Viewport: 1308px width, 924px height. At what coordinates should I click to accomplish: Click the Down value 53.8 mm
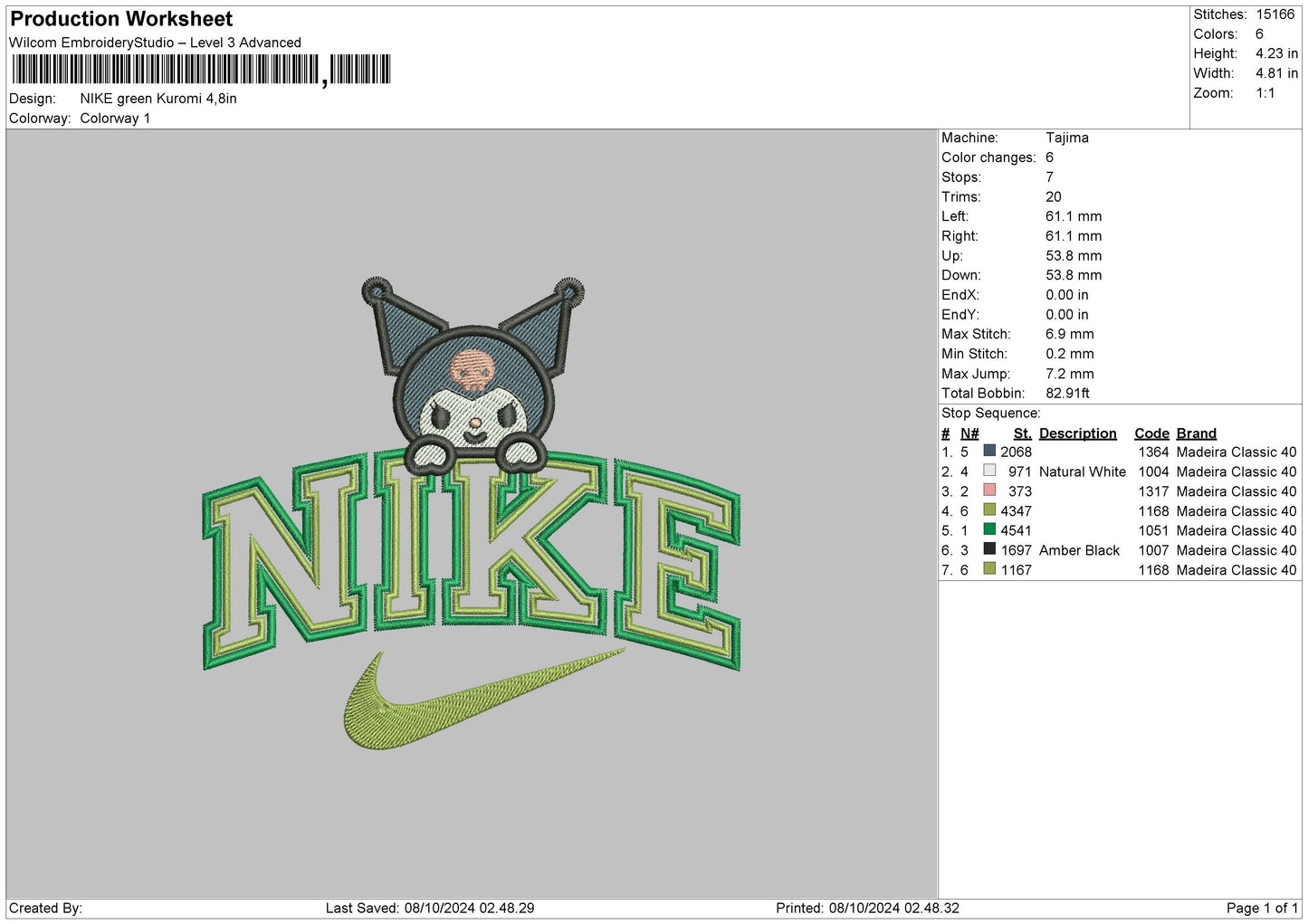pos(1074,275)
